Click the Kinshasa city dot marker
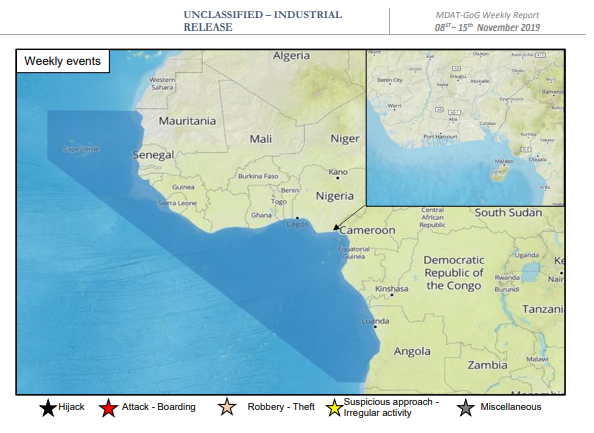 [x=392, y=295]
